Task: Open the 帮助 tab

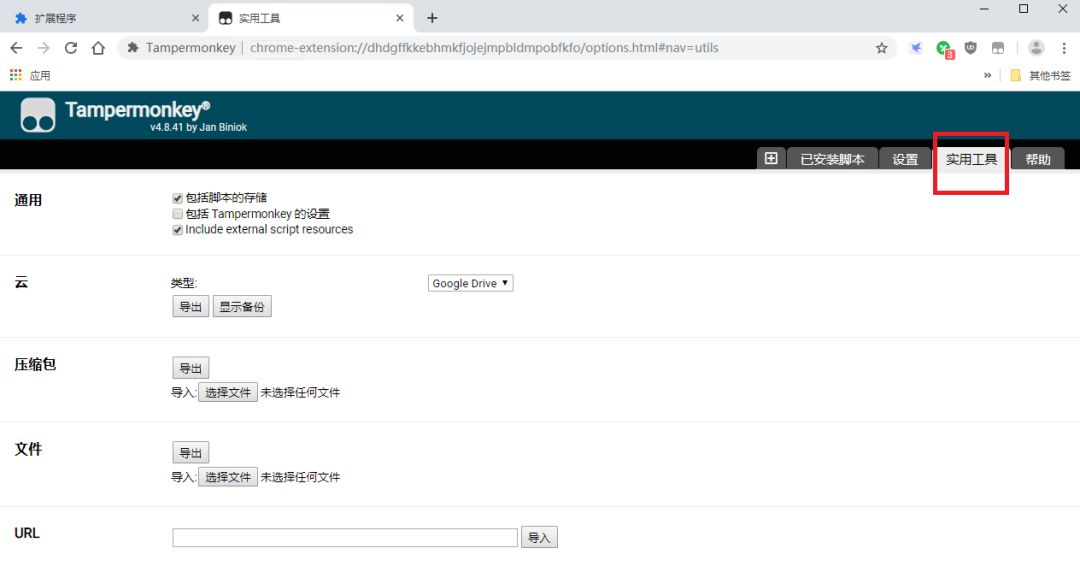Action: tap(1037, 159)
